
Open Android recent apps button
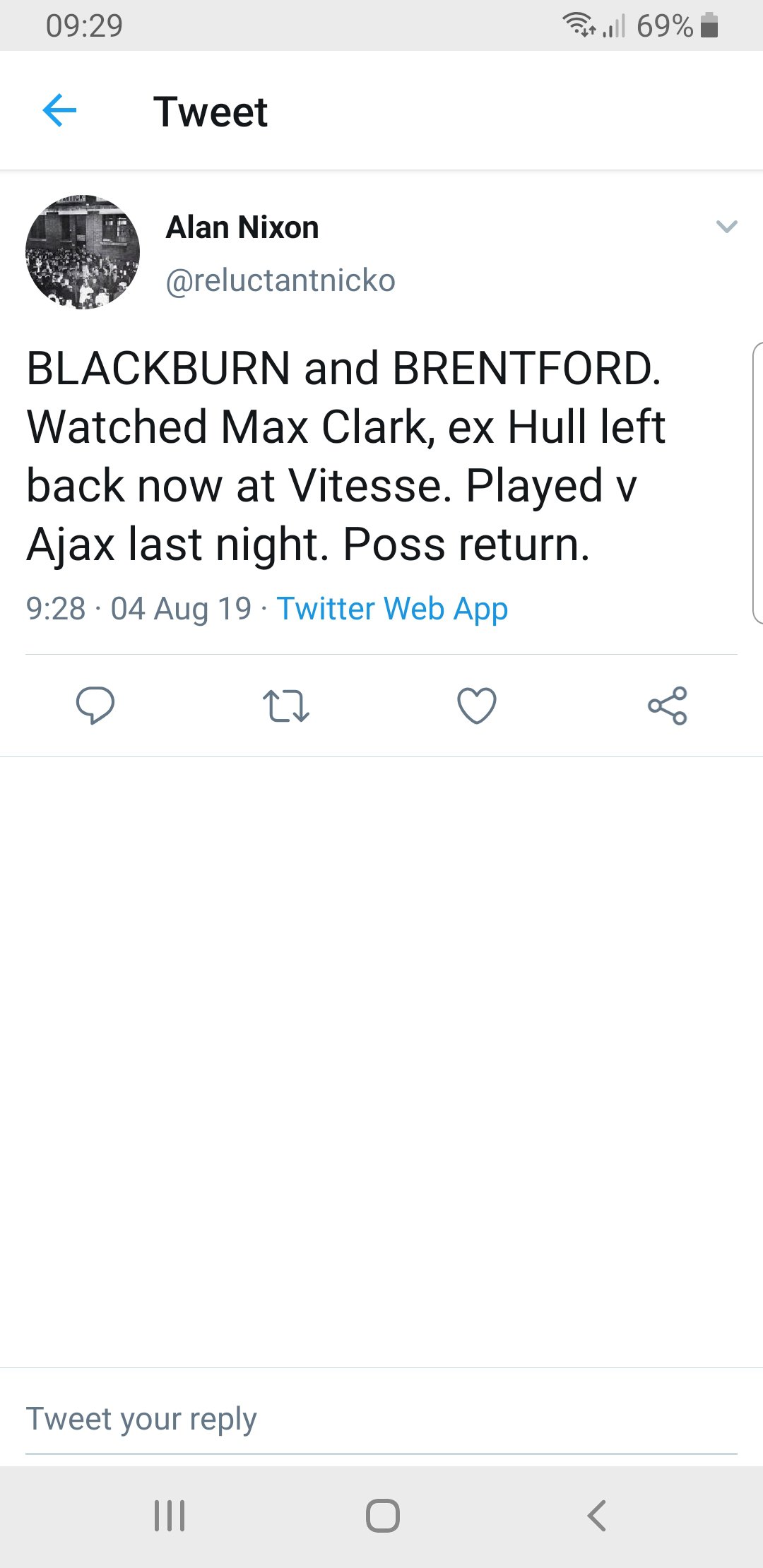click(170, 1515)
